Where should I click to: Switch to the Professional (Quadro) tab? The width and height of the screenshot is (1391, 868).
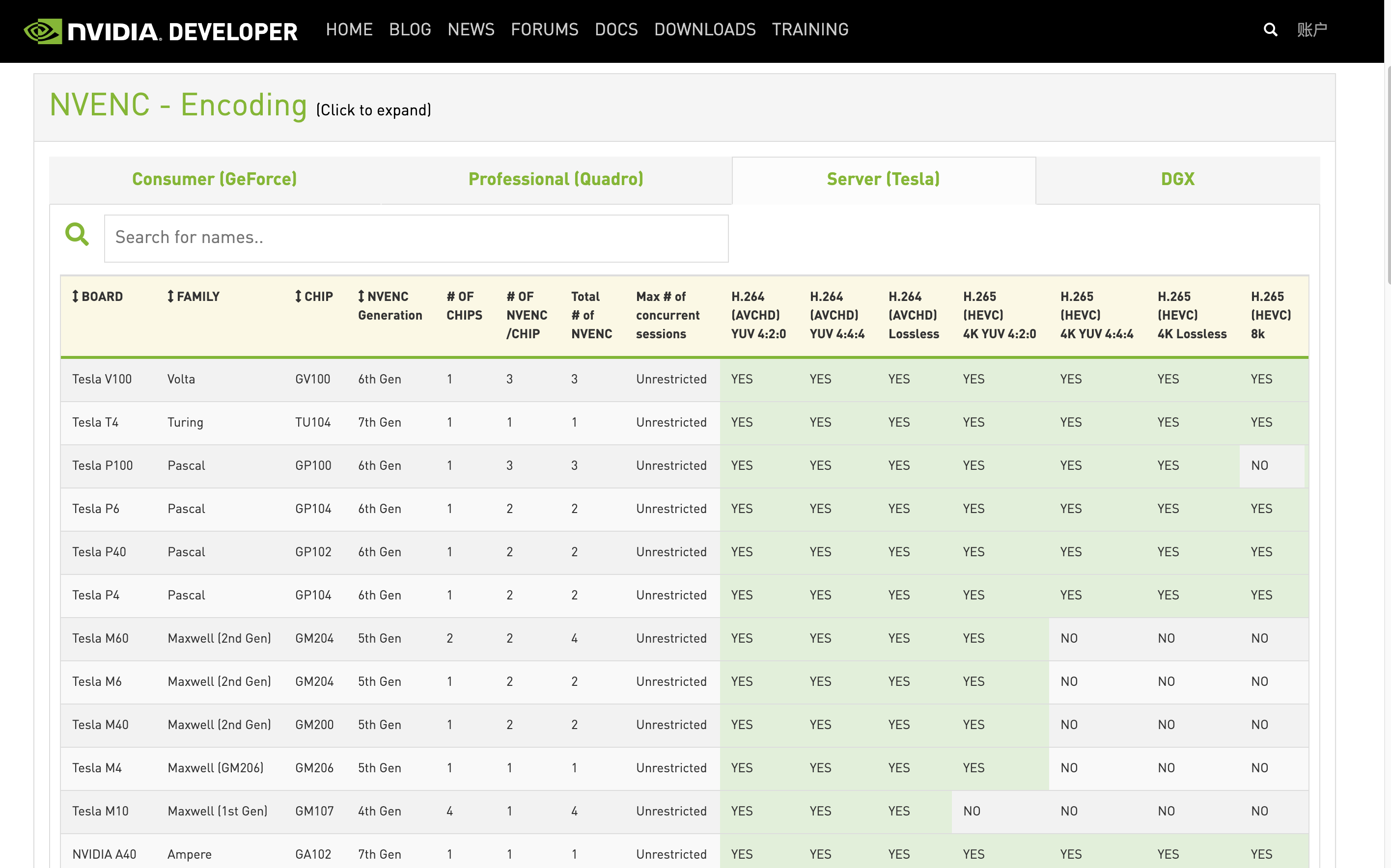[556, 179]
